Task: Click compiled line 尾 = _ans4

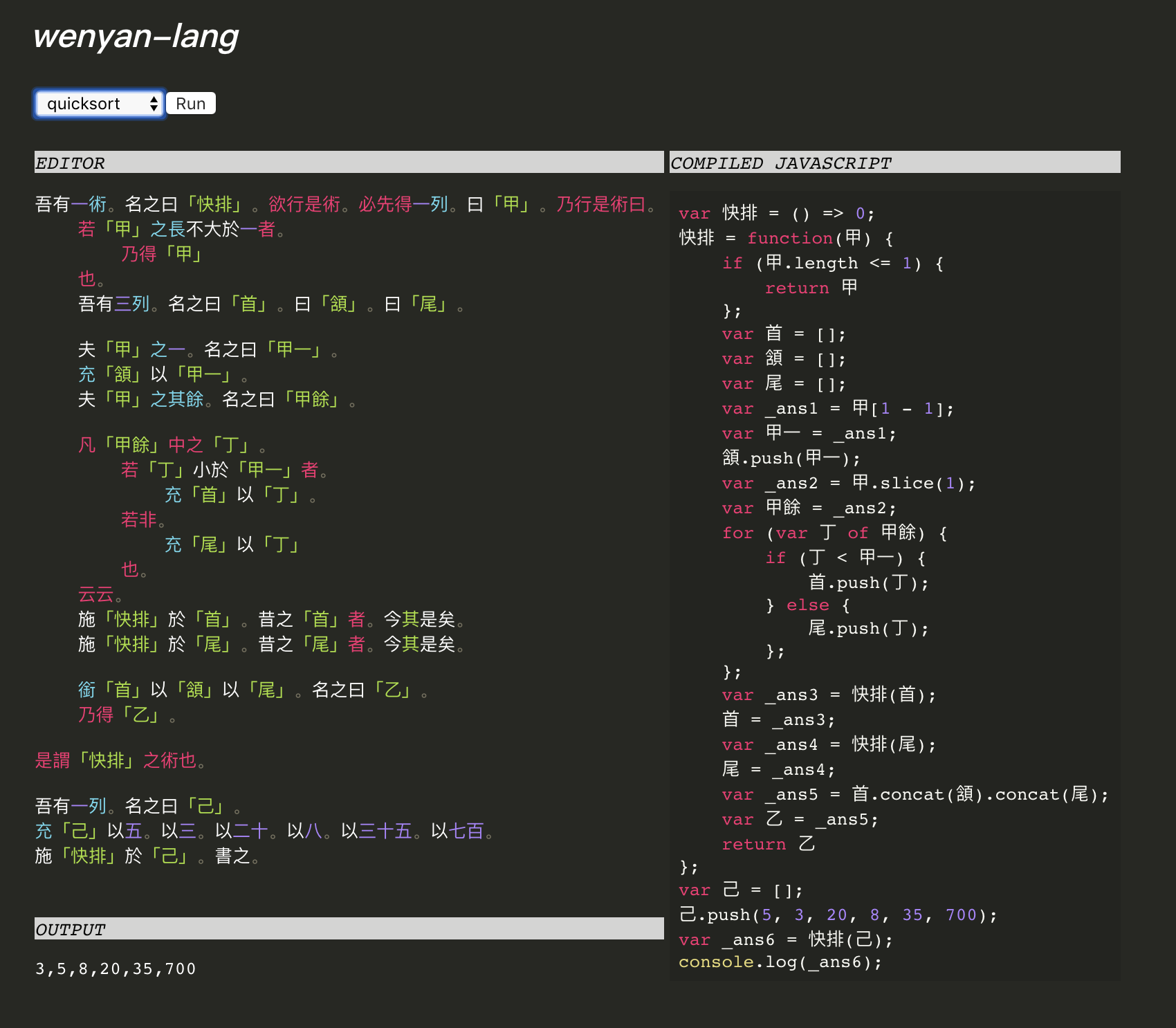Action: pyautogui.click(x=778, y=769)
